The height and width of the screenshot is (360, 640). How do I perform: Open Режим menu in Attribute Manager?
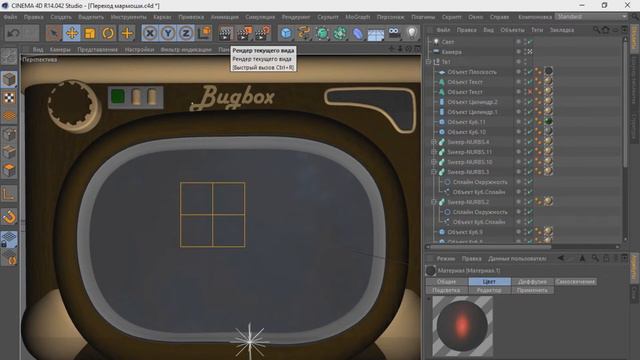445,259
